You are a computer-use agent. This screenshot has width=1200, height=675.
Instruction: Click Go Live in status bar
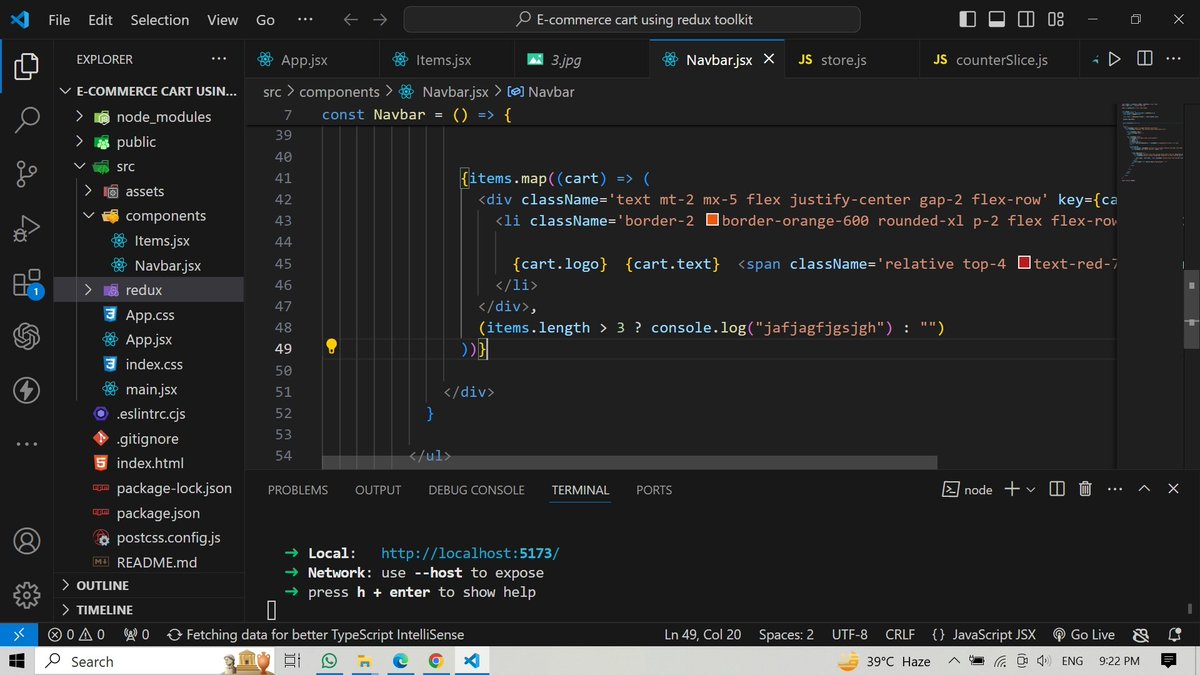click(1084, 634)
